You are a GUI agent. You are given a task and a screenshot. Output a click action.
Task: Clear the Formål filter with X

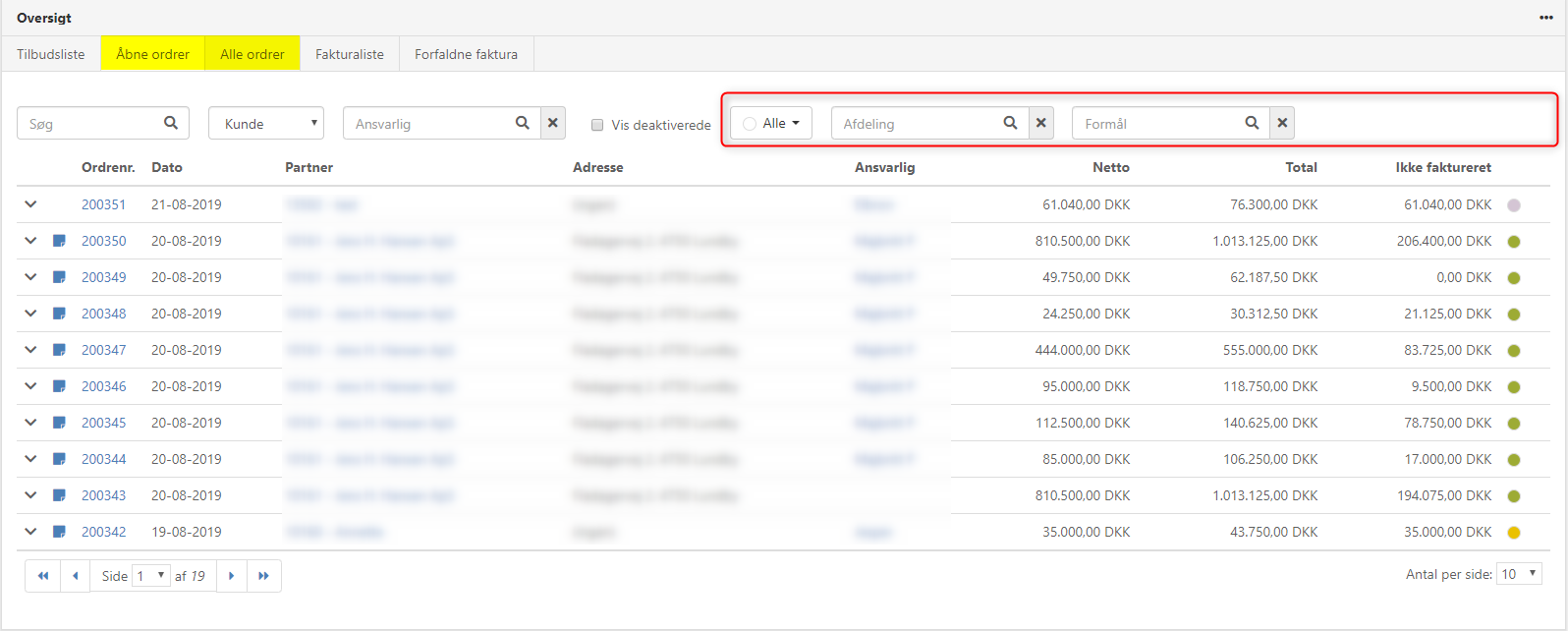[x=1282, y=123]
